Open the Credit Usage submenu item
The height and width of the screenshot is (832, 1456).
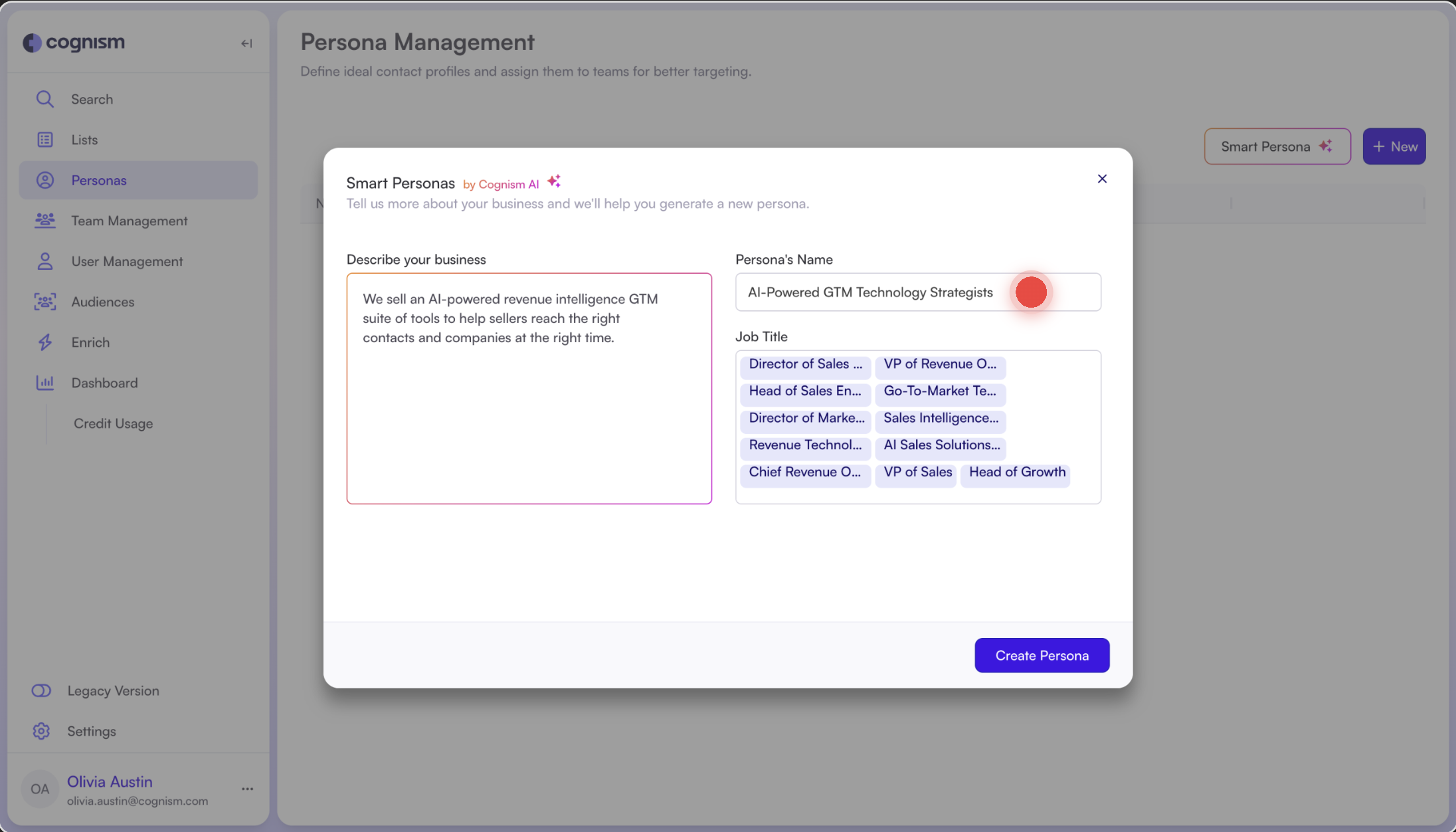pyautogui.click(x=113, y=423)
